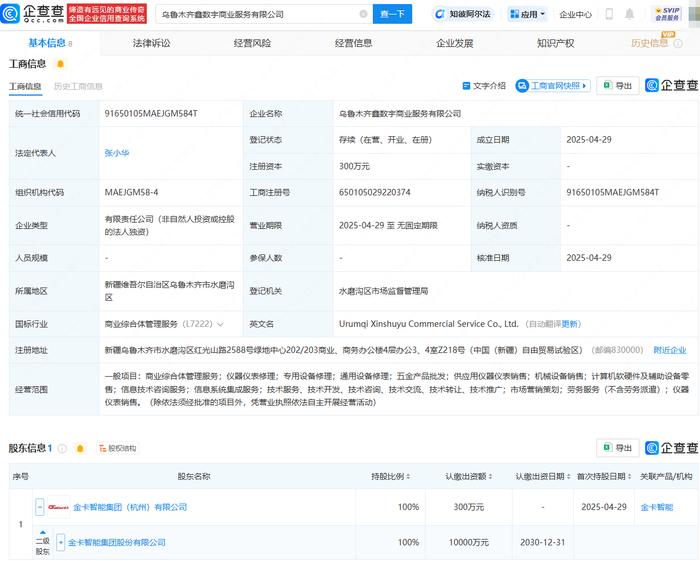Clear the search box with the X icon
Viewport: 700px width, 561px height.
coord(363,14)
